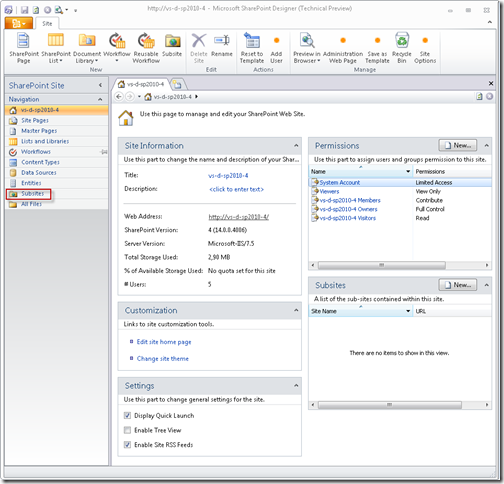Open Administration Web Page

[343, 48]
